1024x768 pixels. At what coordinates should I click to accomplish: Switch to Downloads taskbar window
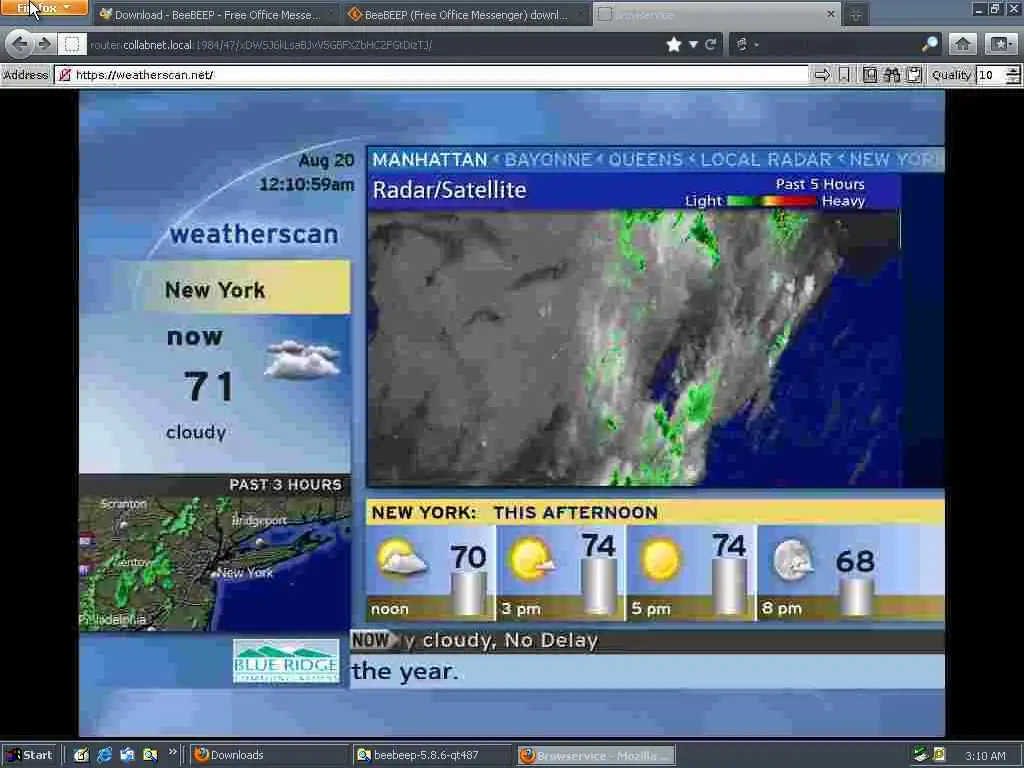pyautogui.click(x=269, y=755)
